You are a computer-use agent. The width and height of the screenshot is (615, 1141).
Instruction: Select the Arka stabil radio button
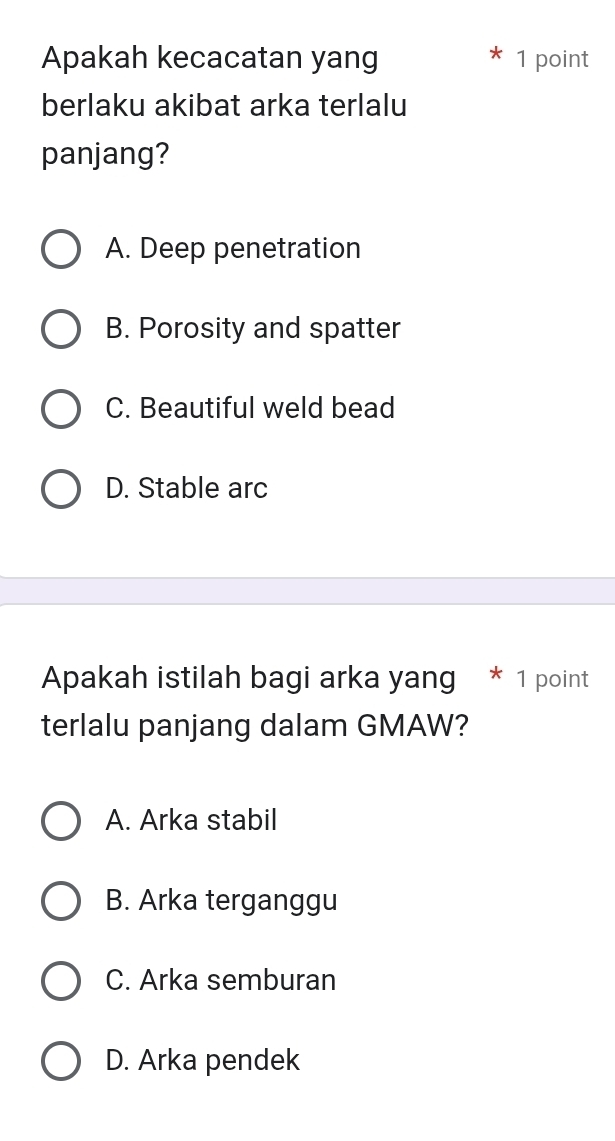tap(61, 821)
